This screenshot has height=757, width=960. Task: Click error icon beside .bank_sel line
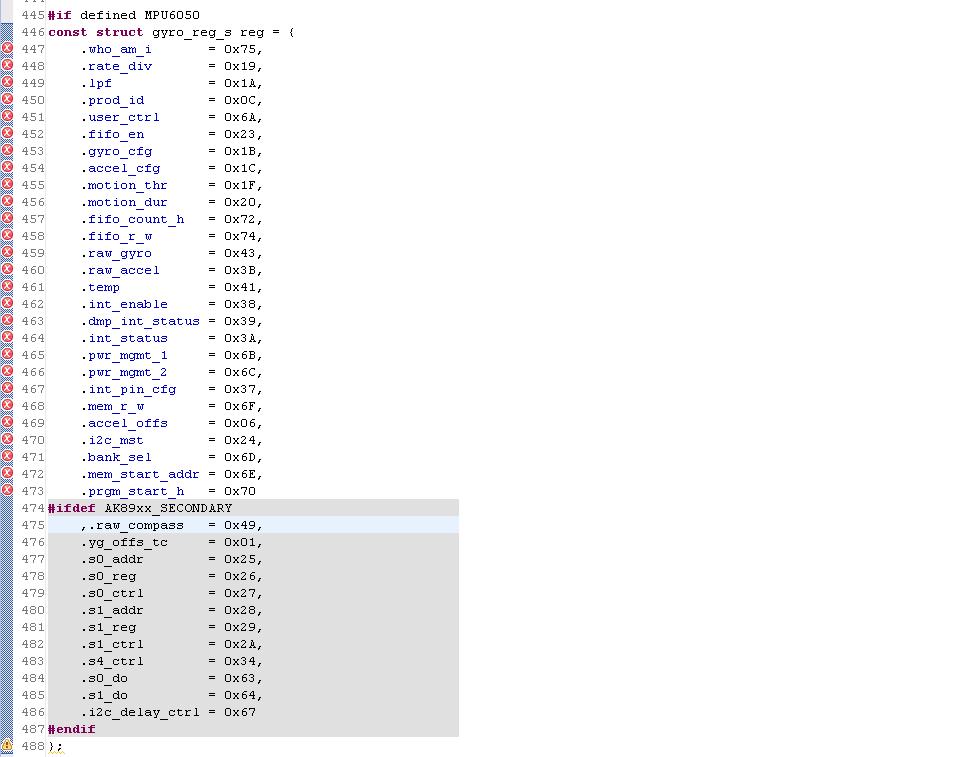7,456
